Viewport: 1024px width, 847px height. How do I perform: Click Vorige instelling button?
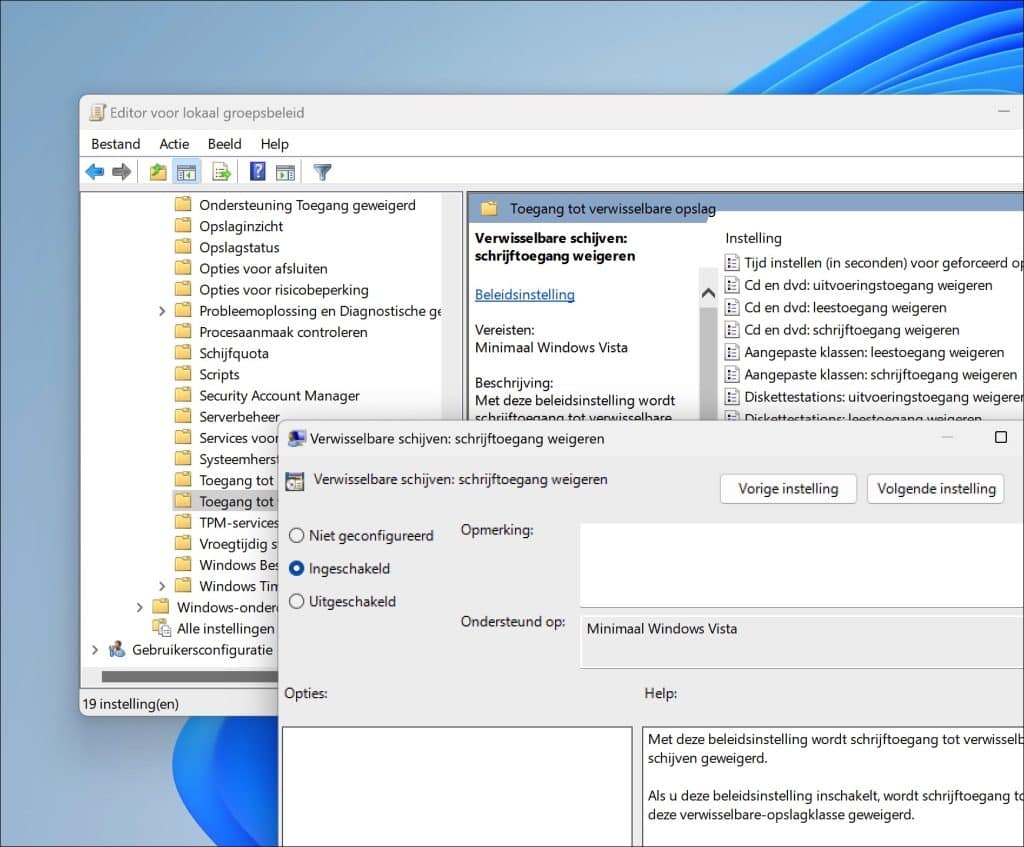pos(788,489)
